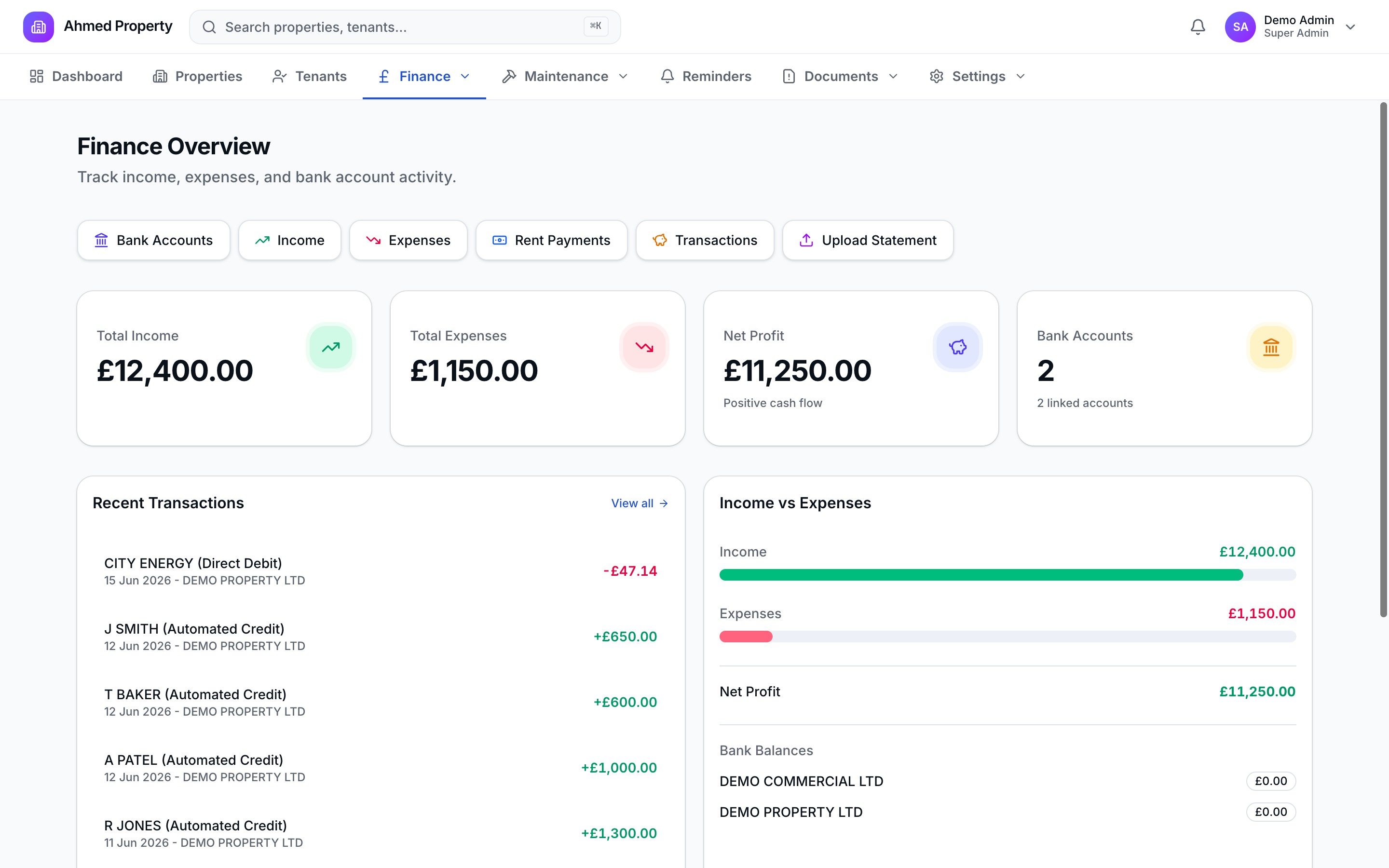Open the Properties tab
The width and height of the screenshot is (1389, 868).
tap(197, 76)
